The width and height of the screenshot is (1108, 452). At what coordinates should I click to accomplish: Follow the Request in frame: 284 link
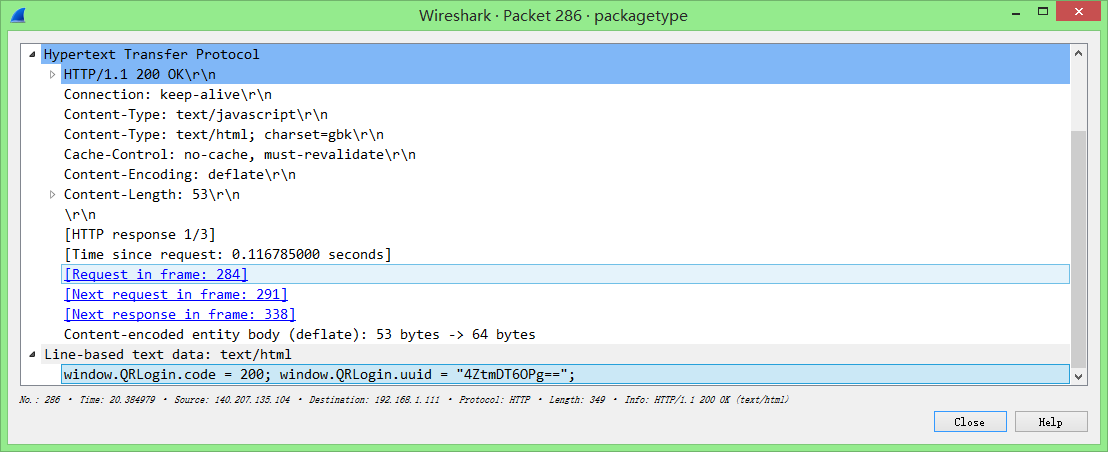155,274
